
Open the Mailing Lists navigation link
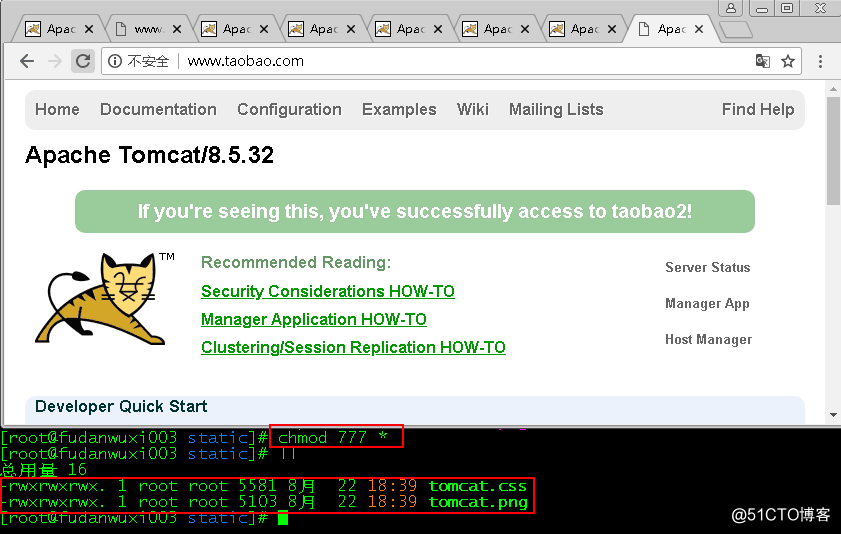click(556, 109)
